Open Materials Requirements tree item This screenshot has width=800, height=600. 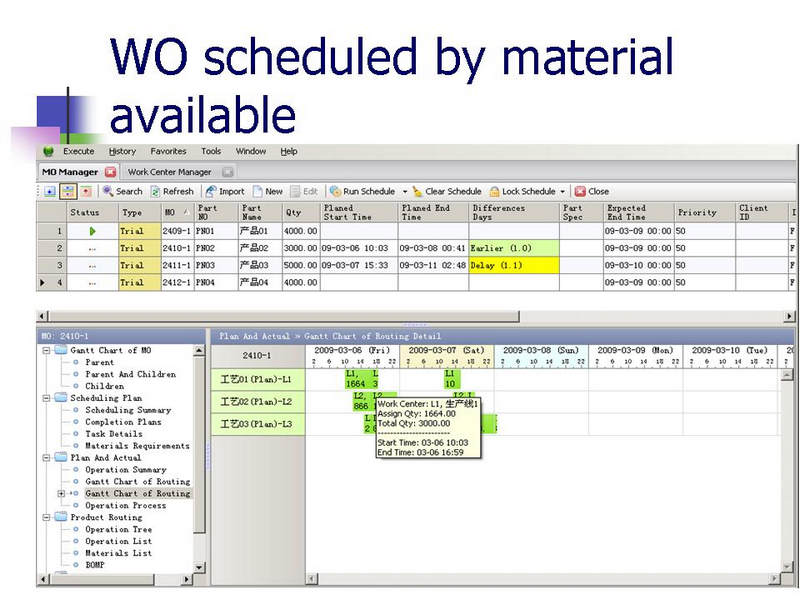(x=137, y=446)
